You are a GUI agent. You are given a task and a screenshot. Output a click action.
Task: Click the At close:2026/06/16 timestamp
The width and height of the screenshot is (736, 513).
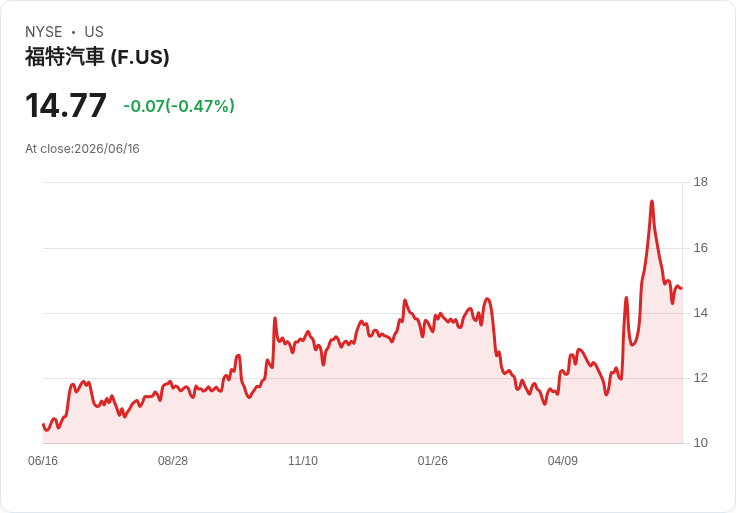(x=82, y=149)
